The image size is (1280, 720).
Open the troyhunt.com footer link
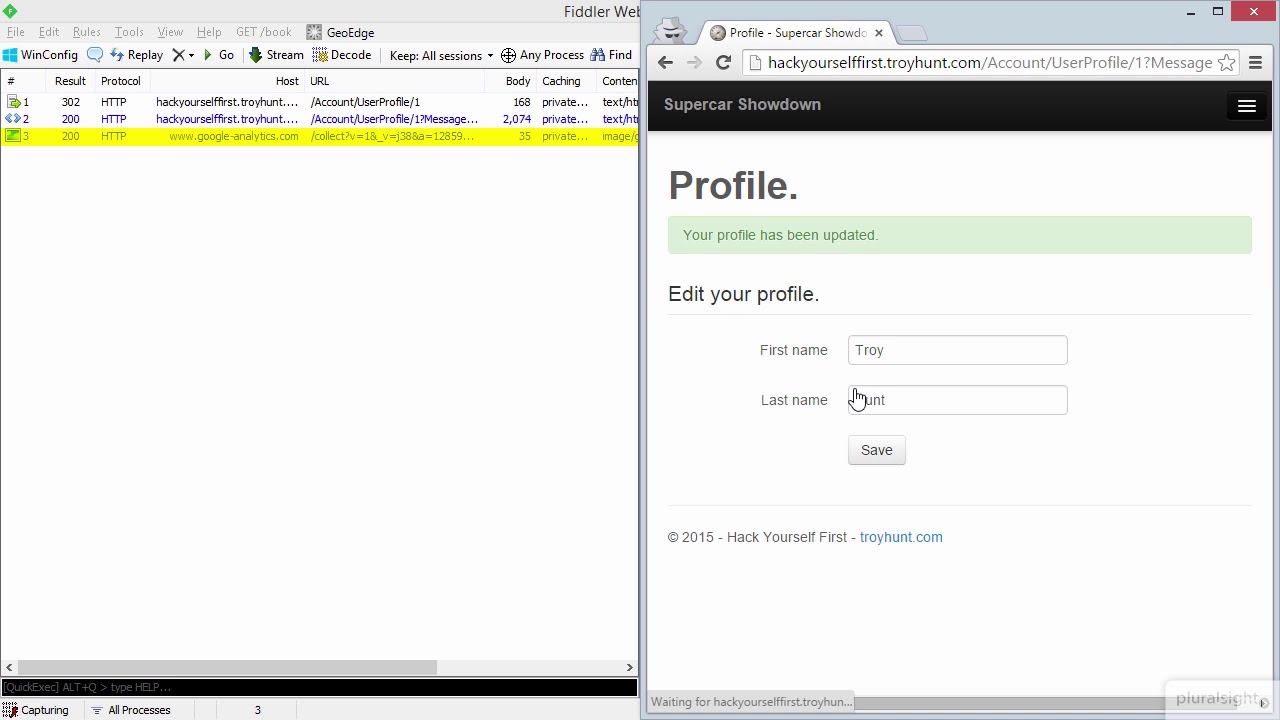click(x=901, y=537)
